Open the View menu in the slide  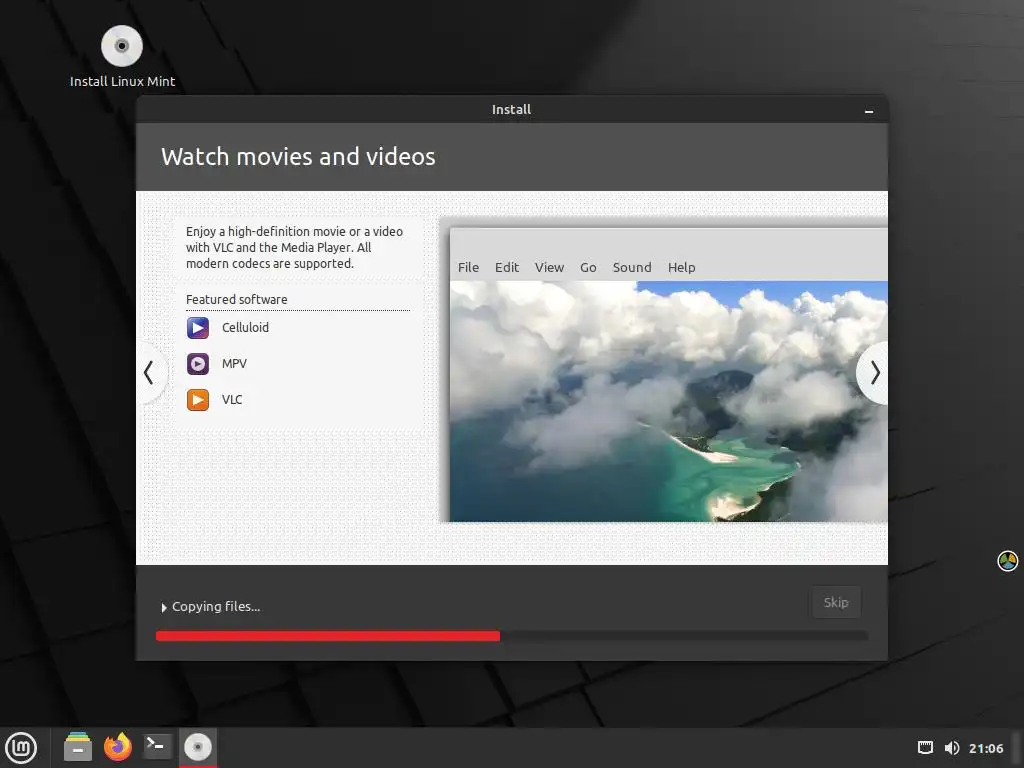coord(549,267)
